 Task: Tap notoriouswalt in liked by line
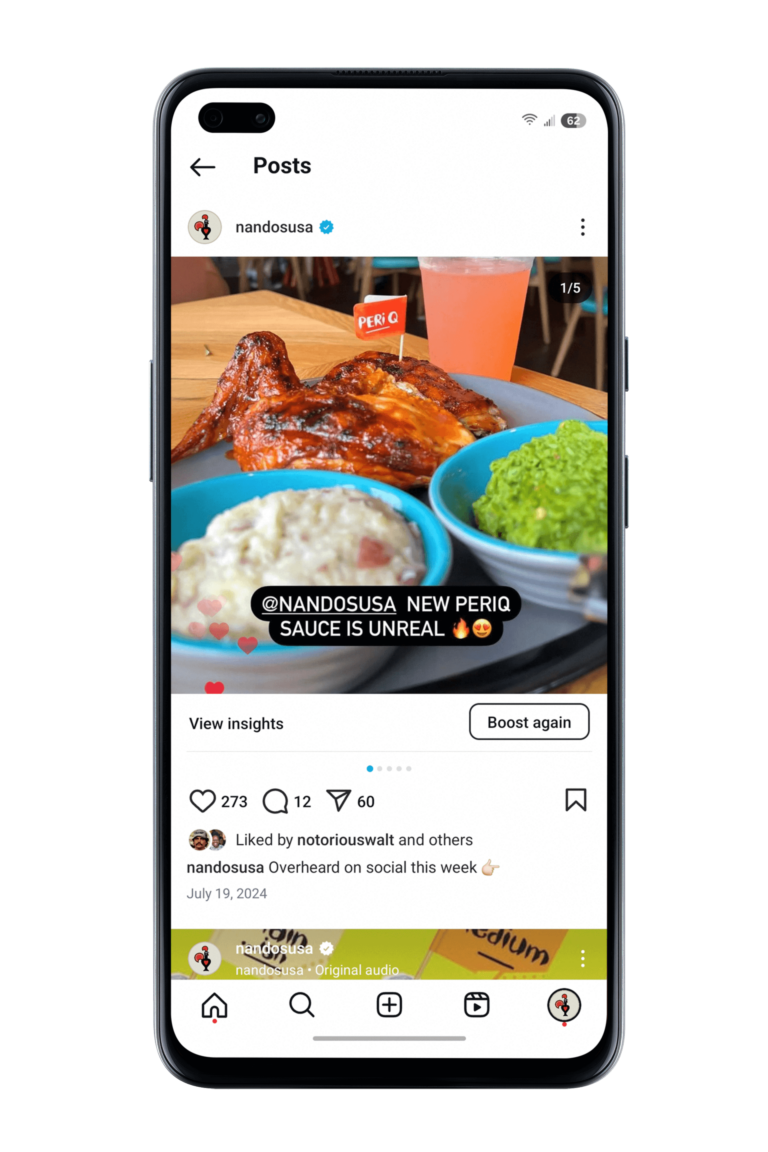coord(345,840)
